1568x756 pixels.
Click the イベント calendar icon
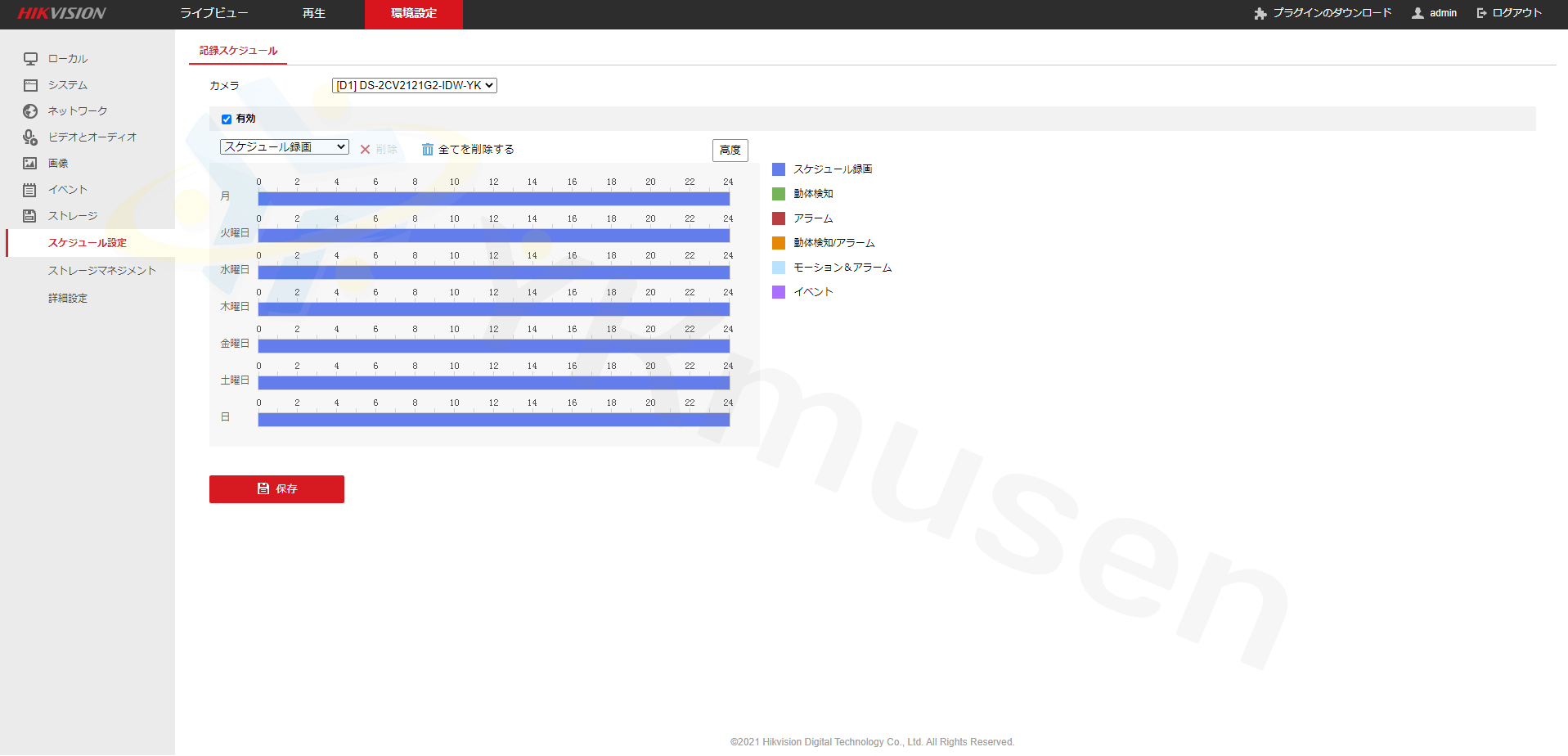tap(30, 190)
